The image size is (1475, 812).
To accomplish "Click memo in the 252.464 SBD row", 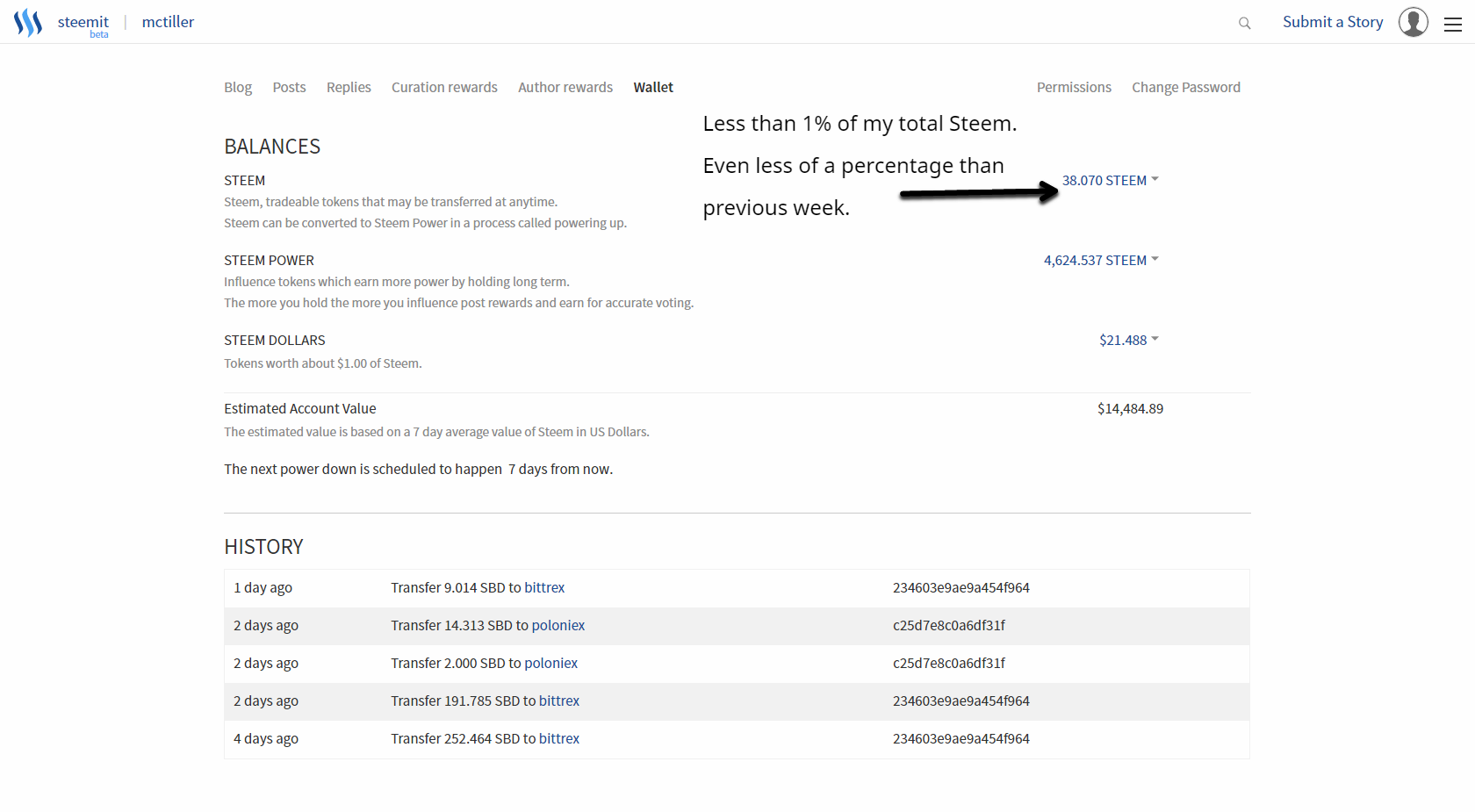I will (x=961, y=738).
